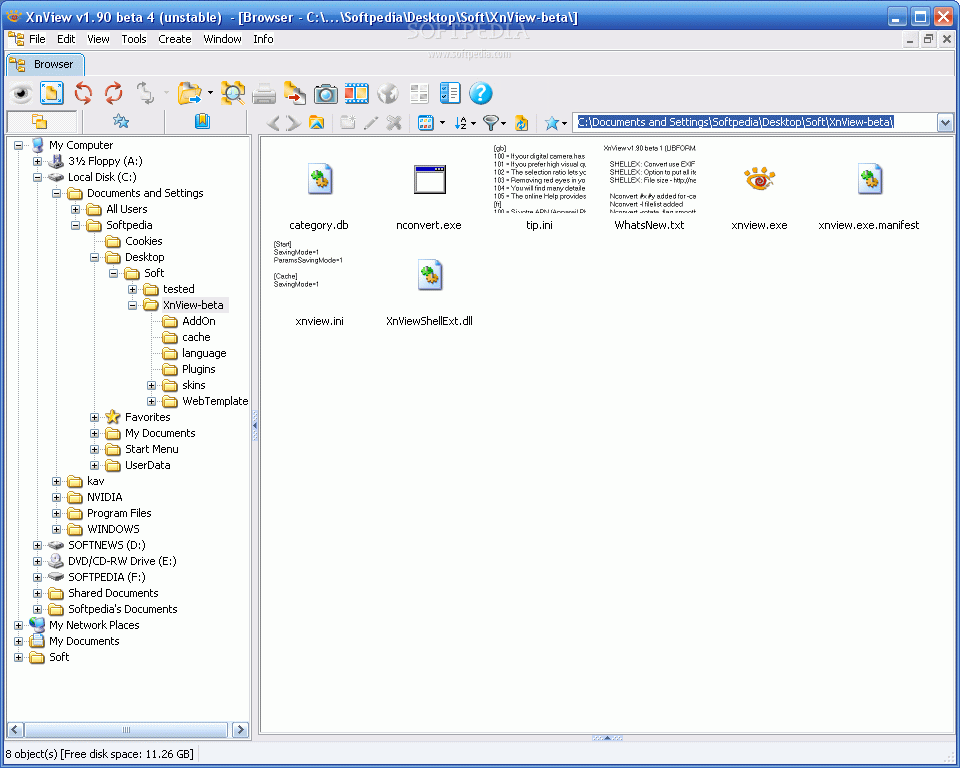Select the WhatsNew.txt file thumbnail

(650, 190)
